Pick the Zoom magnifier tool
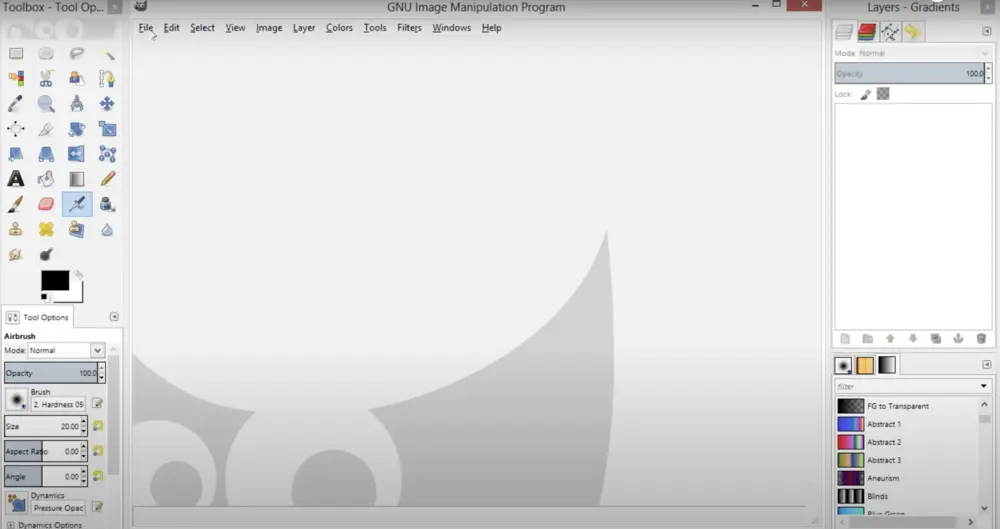Screen dimensions: 1000x529 click(46, 103)
